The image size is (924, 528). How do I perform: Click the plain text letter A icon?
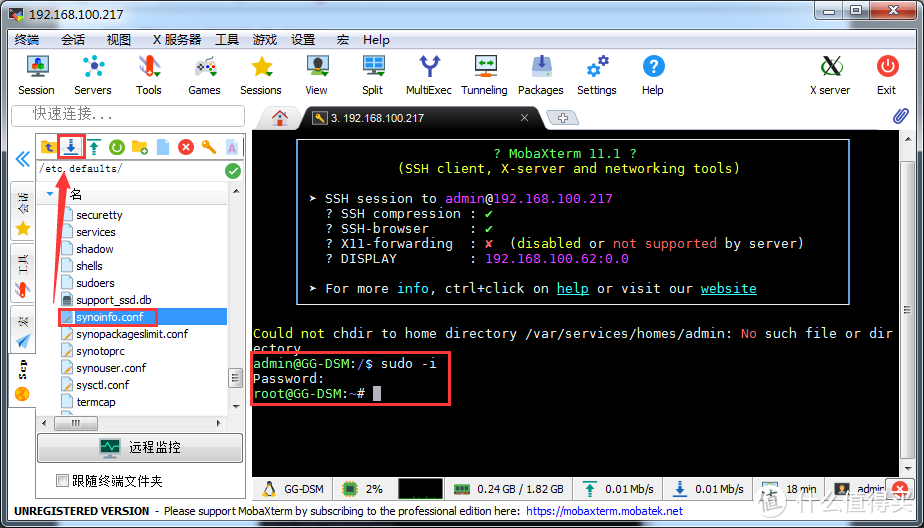232,147
